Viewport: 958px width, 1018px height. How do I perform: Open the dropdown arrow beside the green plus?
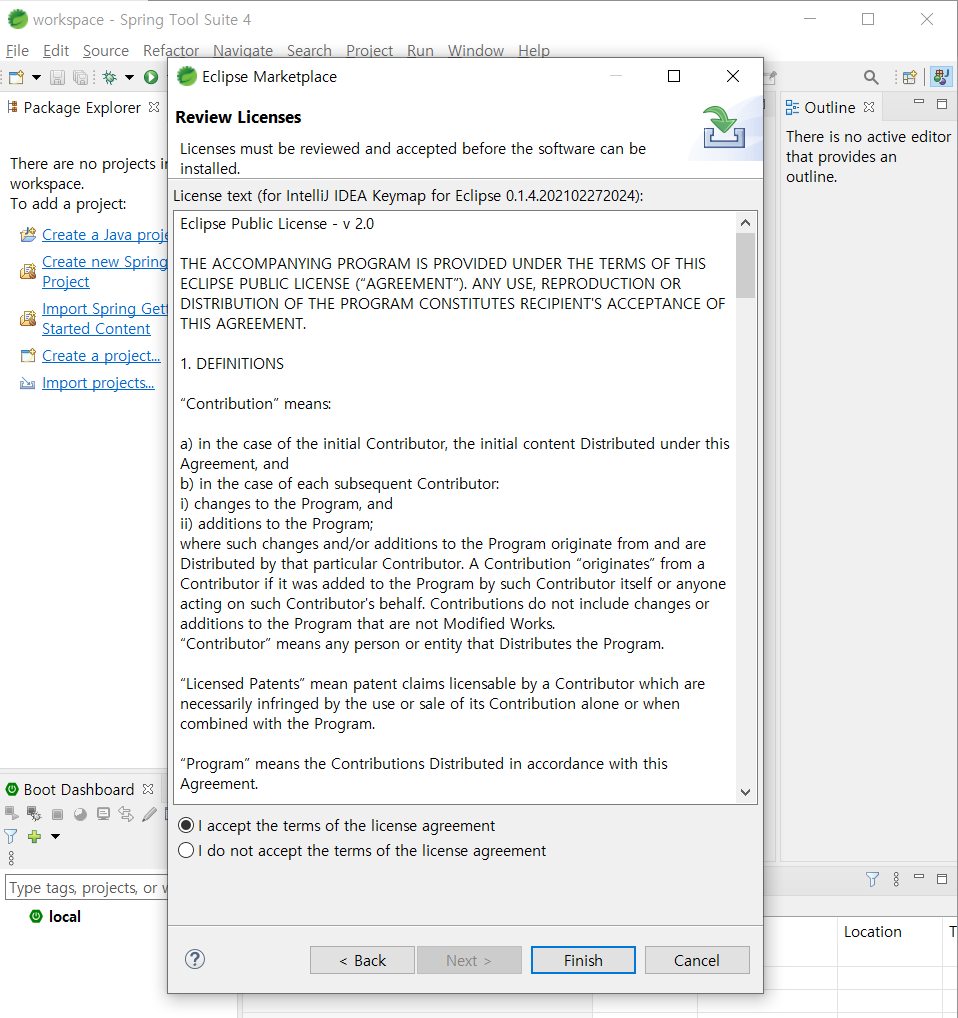point(55,836)
